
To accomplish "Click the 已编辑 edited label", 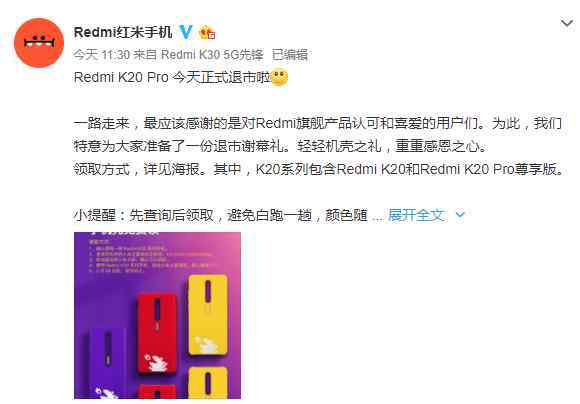I will point(290,55).
